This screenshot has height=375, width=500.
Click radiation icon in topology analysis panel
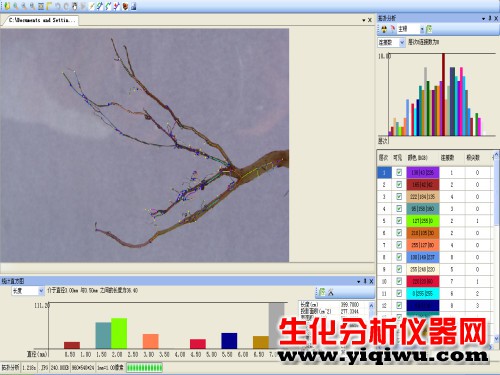click(x=384, y=29)
